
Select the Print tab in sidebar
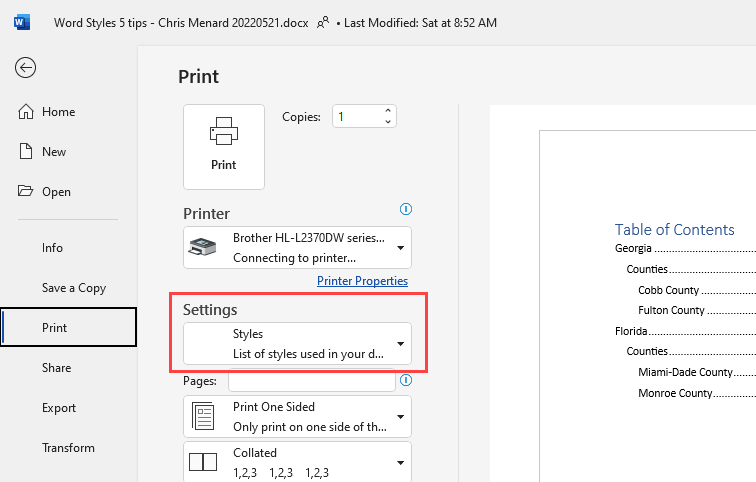tap(68, 327)
